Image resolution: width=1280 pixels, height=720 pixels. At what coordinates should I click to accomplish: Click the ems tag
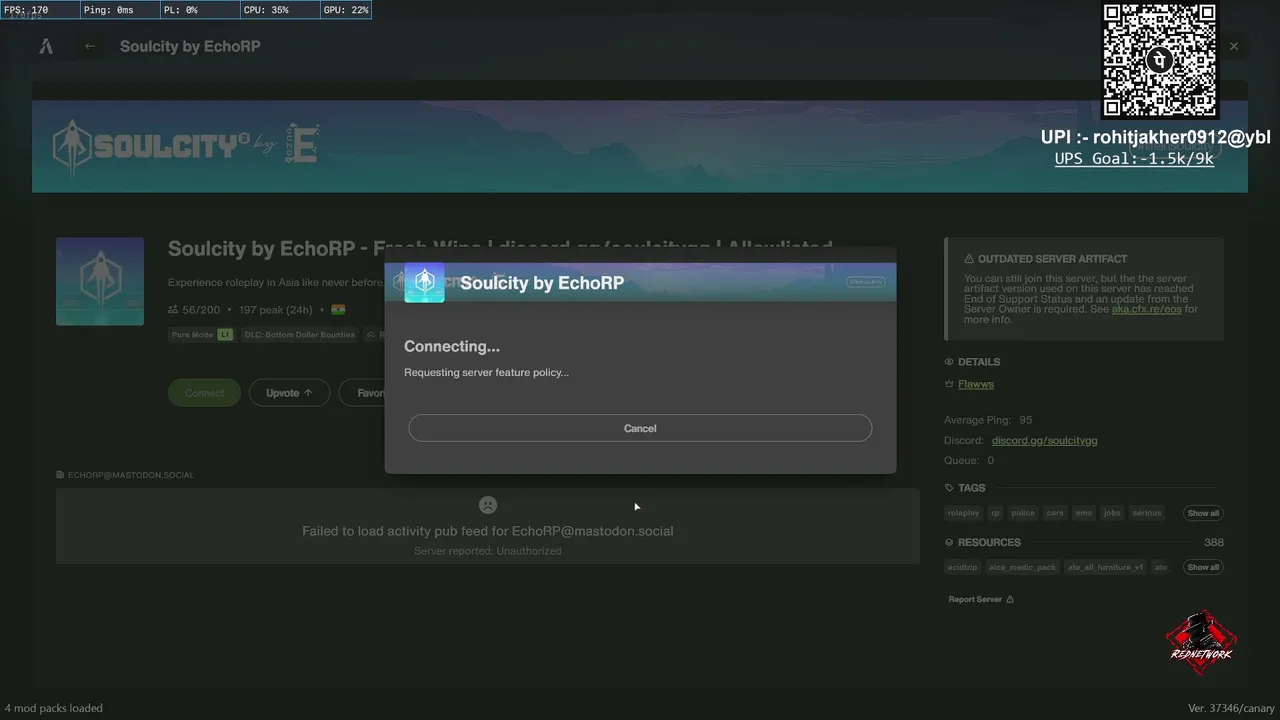pyautogui.click(x=1084, y=513)
